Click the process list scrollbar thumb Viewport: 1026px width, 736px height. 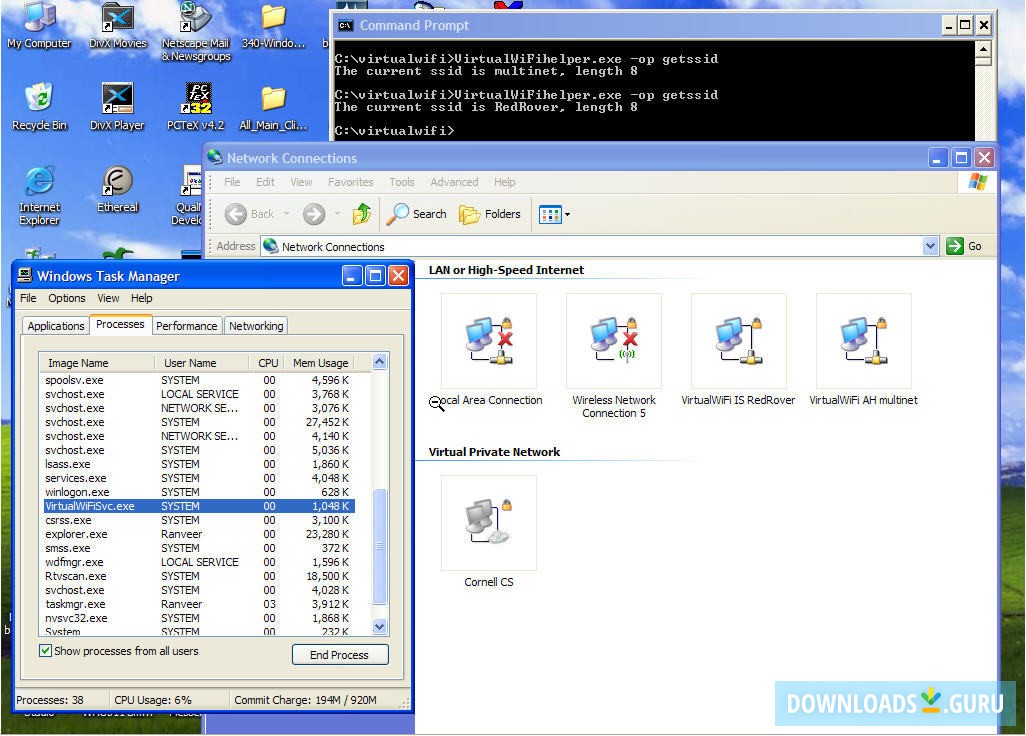[x=380, y=546]
